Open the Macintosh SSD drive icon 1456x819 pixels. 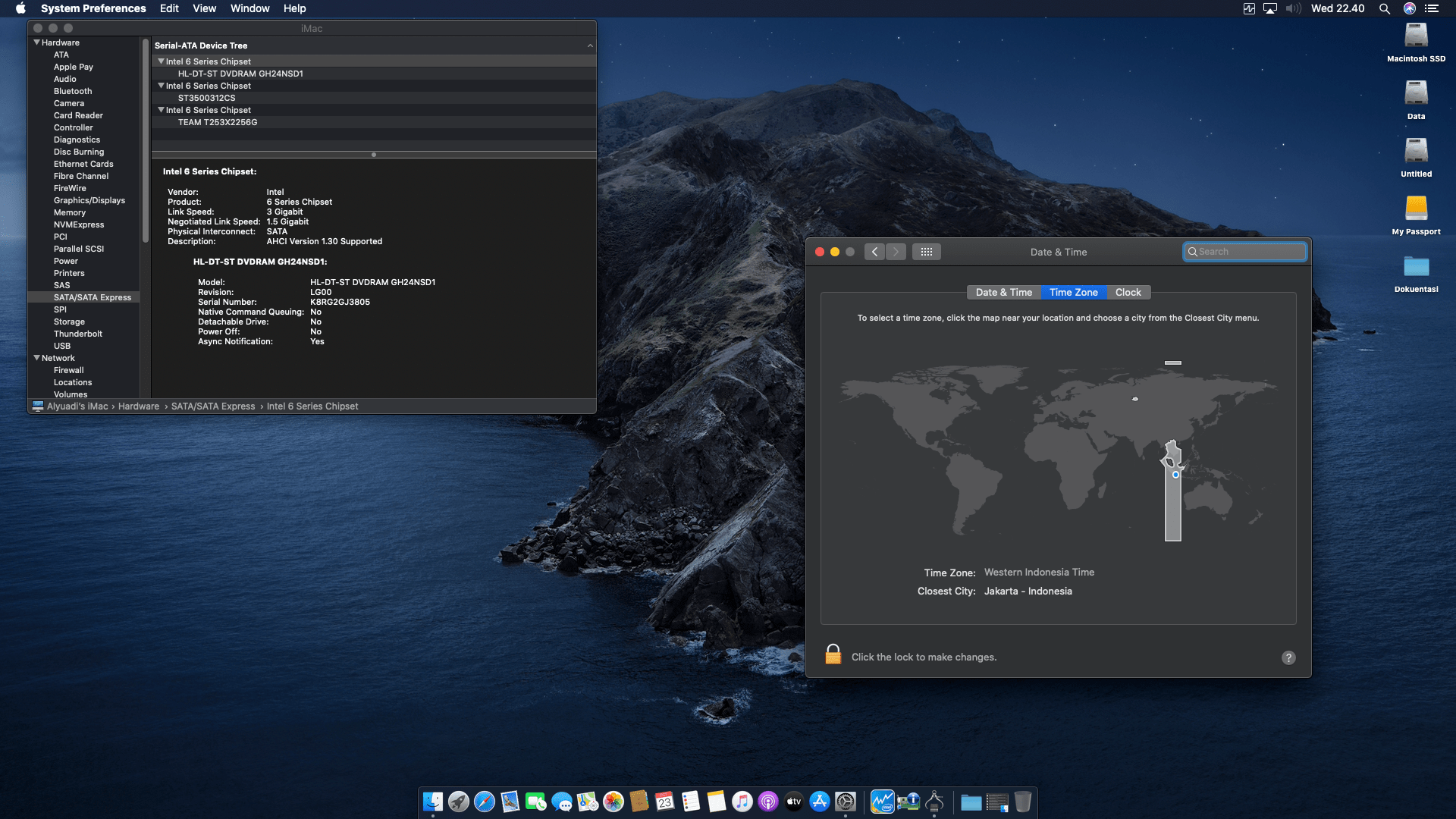pyautogui.click(x=1416, y=36)
